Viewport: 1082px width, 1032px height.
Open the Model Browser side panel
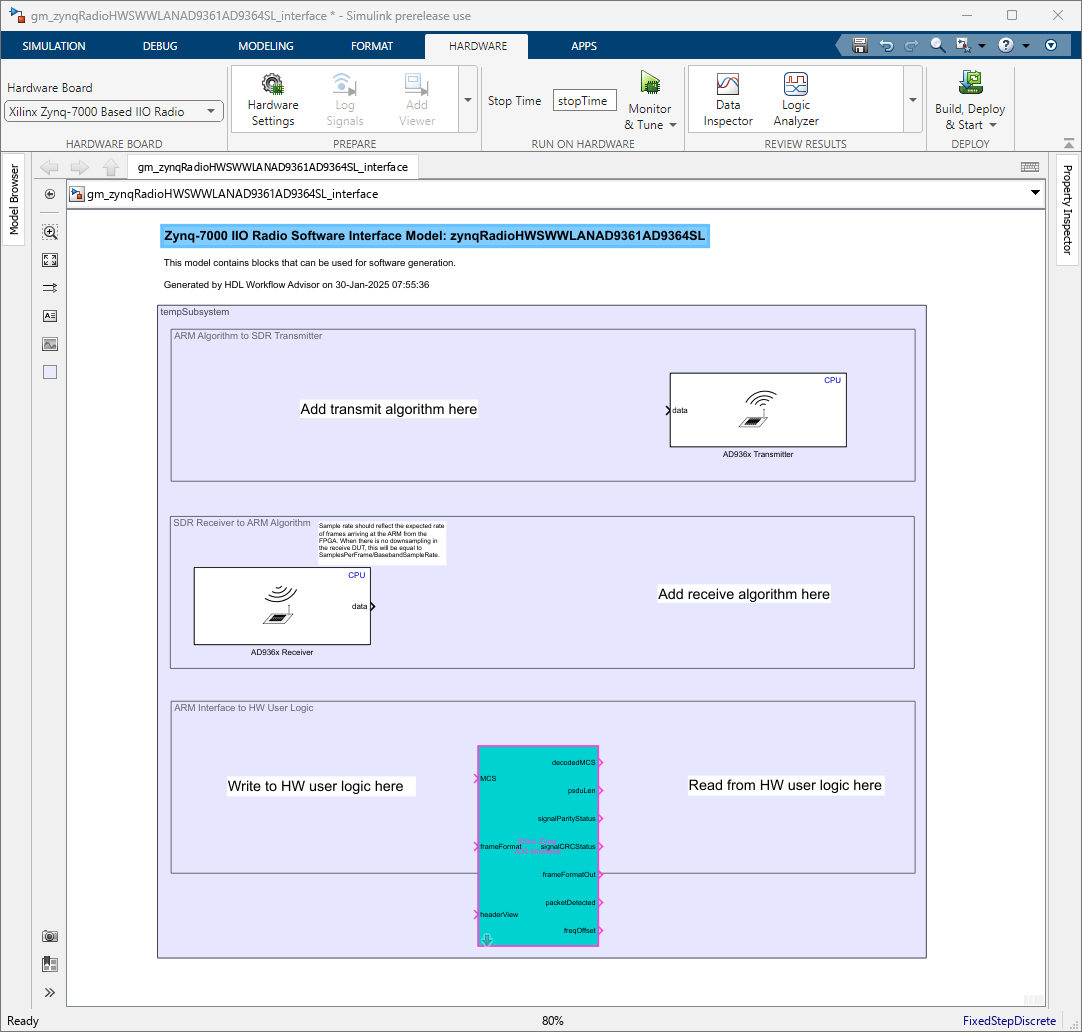coord(14,199)
